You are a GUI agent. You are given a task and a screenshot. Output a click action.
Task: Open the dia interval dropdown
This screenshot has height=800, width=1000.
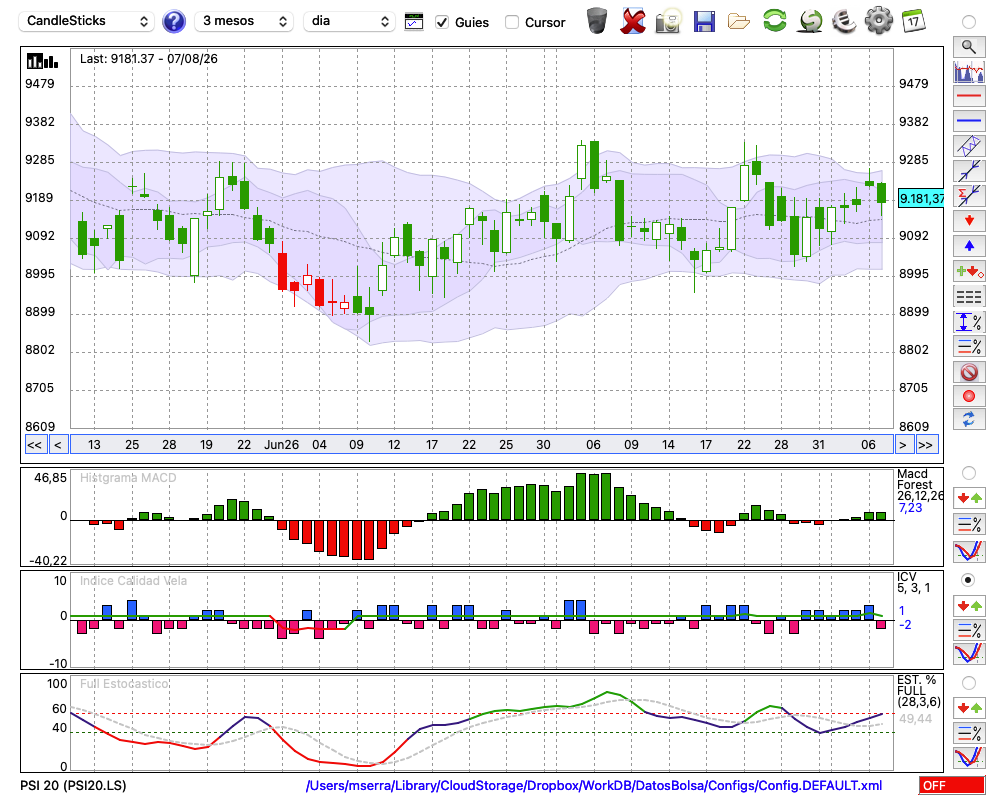click(349, 21)
